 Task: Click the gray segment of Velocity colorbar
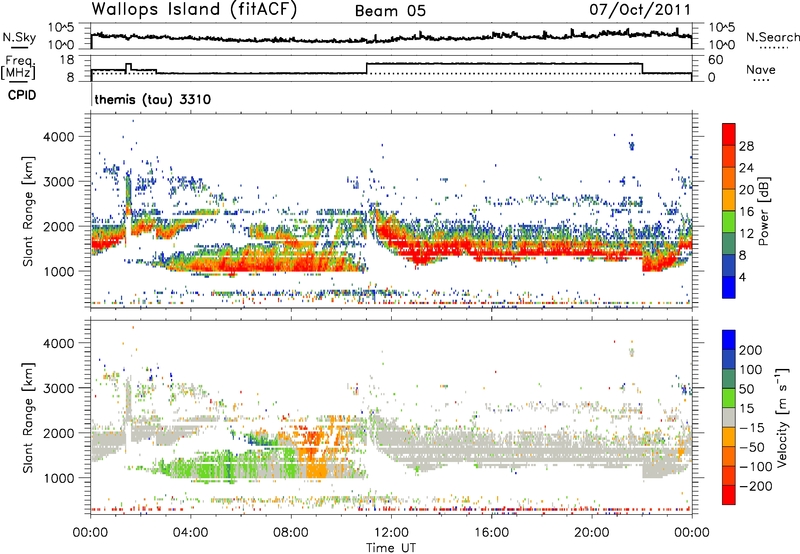pos(729,418)
